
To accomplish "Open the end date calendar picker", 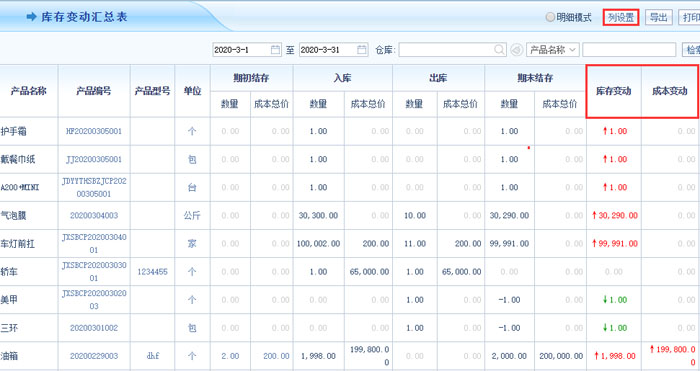I will pyautogui.click(x=362, y=50).
